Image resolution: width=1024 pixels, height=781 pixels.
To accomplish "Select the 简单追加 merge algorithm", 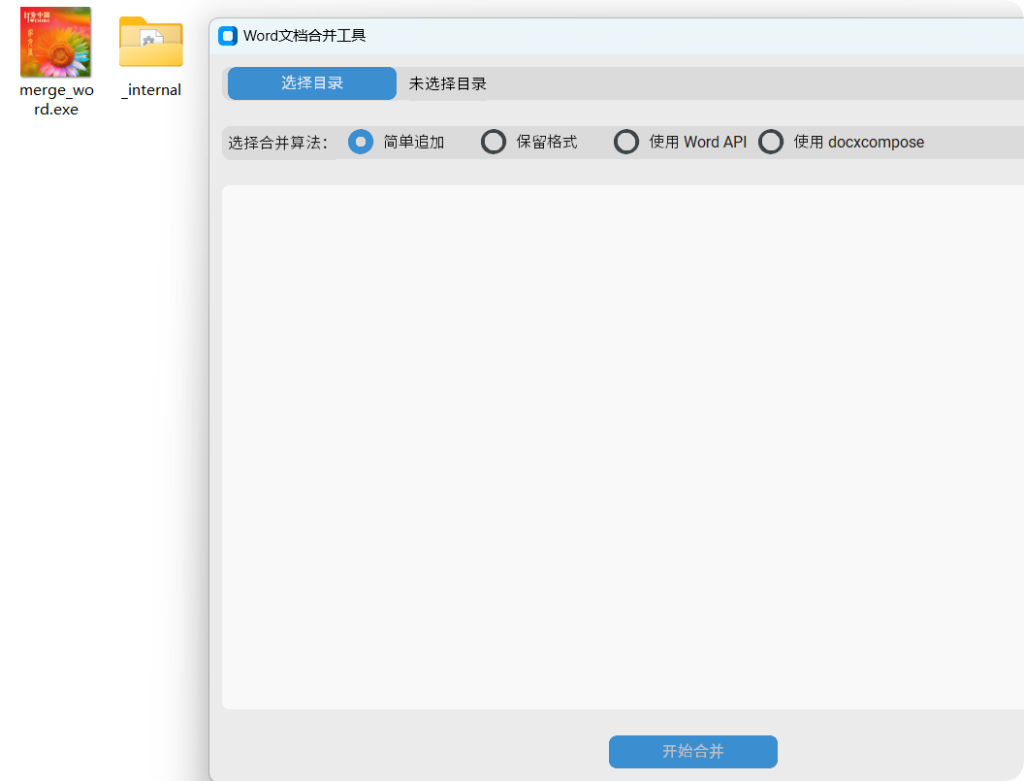I will pyautogui.click(x=360, y=142).
